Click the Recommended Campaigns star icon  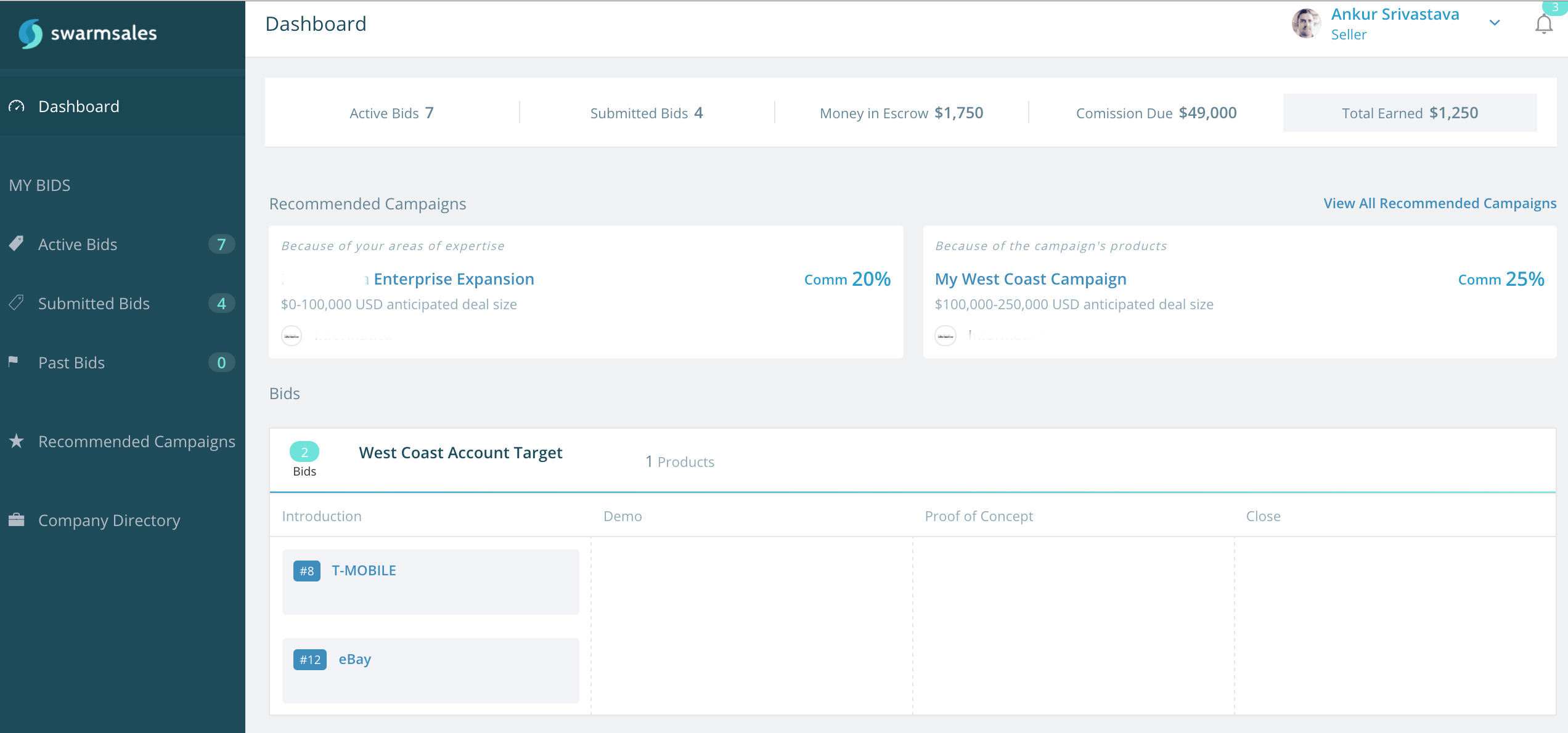point(17,441)
